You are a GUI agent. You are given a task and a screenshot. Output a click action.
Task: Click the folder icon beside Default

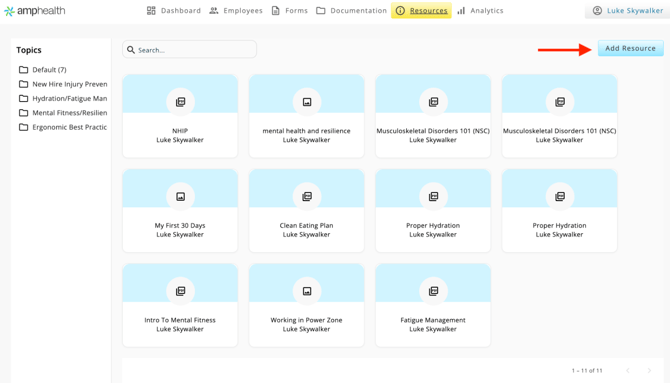pyautogui.click(x=24, y=70)
